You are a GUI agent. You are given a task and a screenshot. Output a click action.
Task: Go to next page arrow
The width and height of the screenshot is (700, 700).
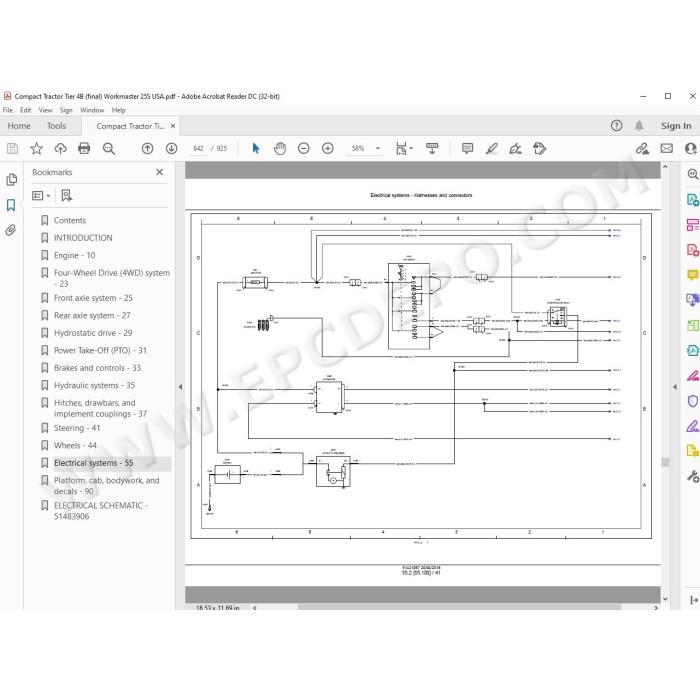[171, 148]
